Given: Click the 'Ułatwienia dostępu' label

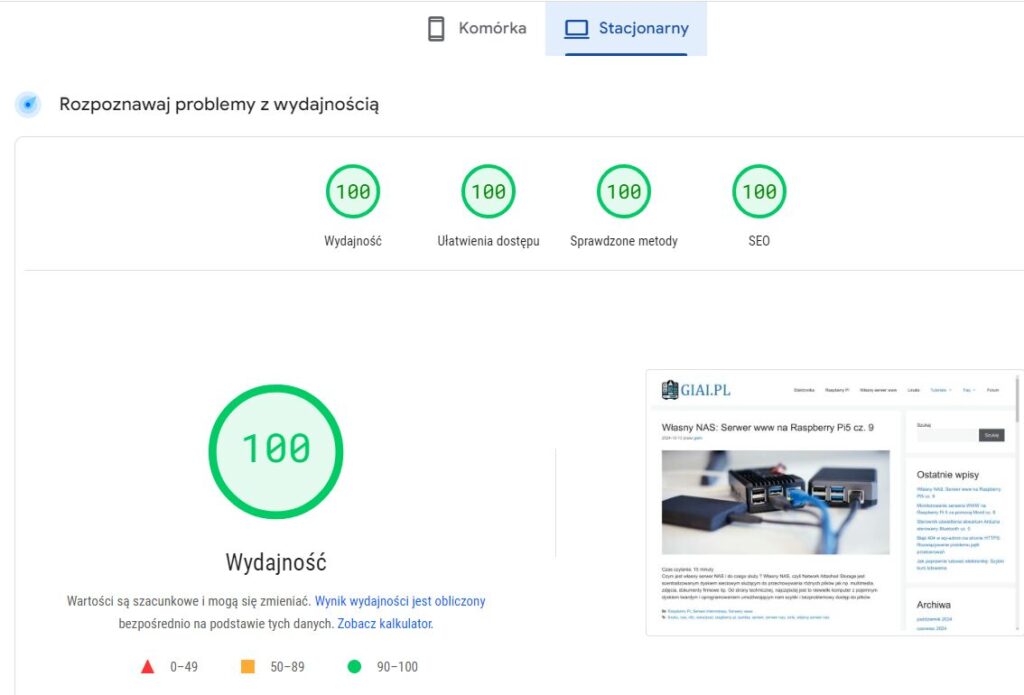Looking at the screenshot, I should (x=488, y=241).
